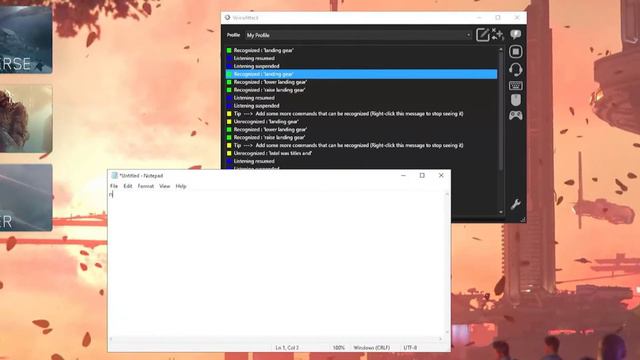The height and width of the screenshot is (360, 640).
Task: Select the highlighted 'landing gear' log entry
Action: pos(362,74)
